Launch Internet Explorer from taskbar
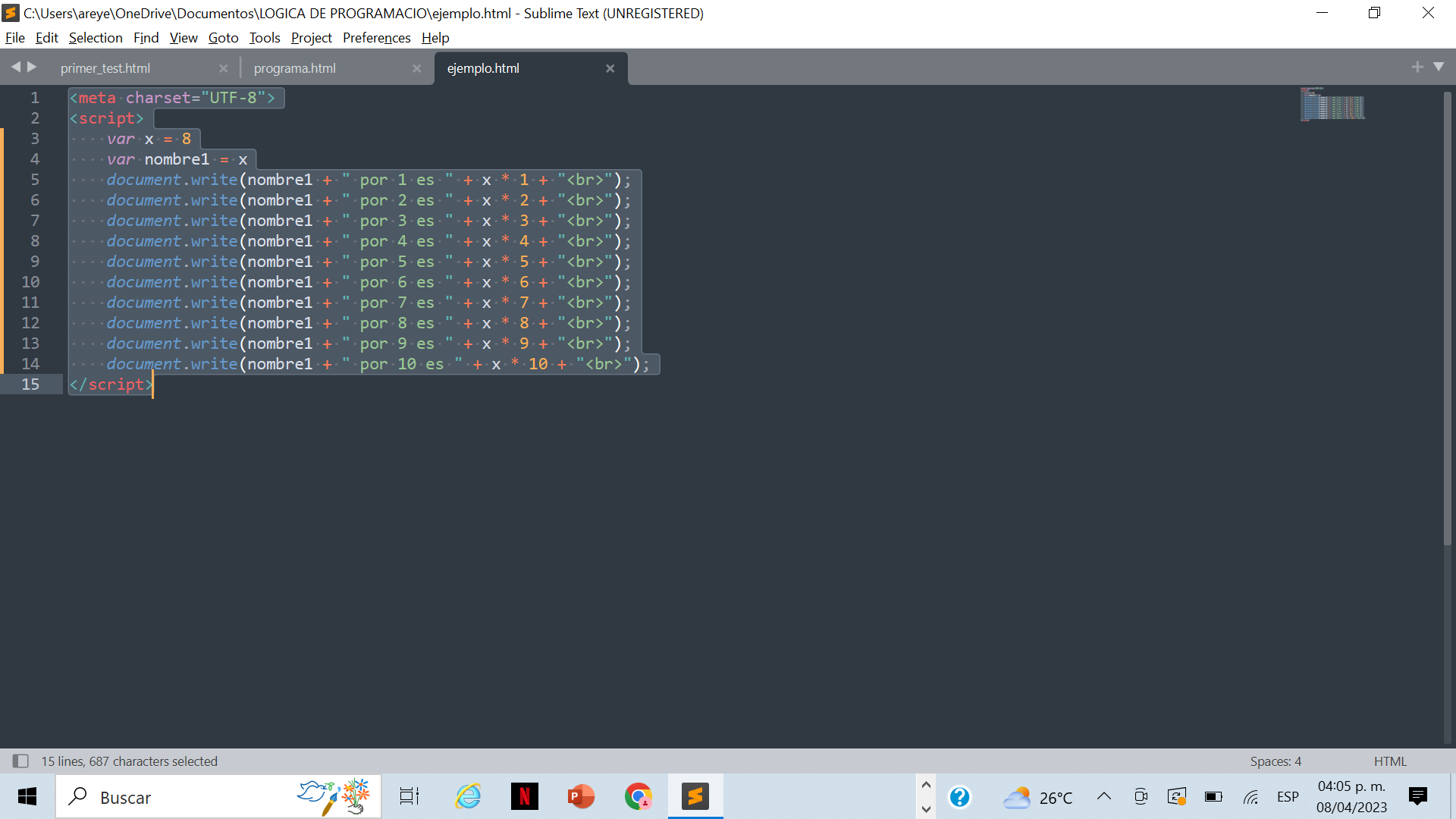 468,796
